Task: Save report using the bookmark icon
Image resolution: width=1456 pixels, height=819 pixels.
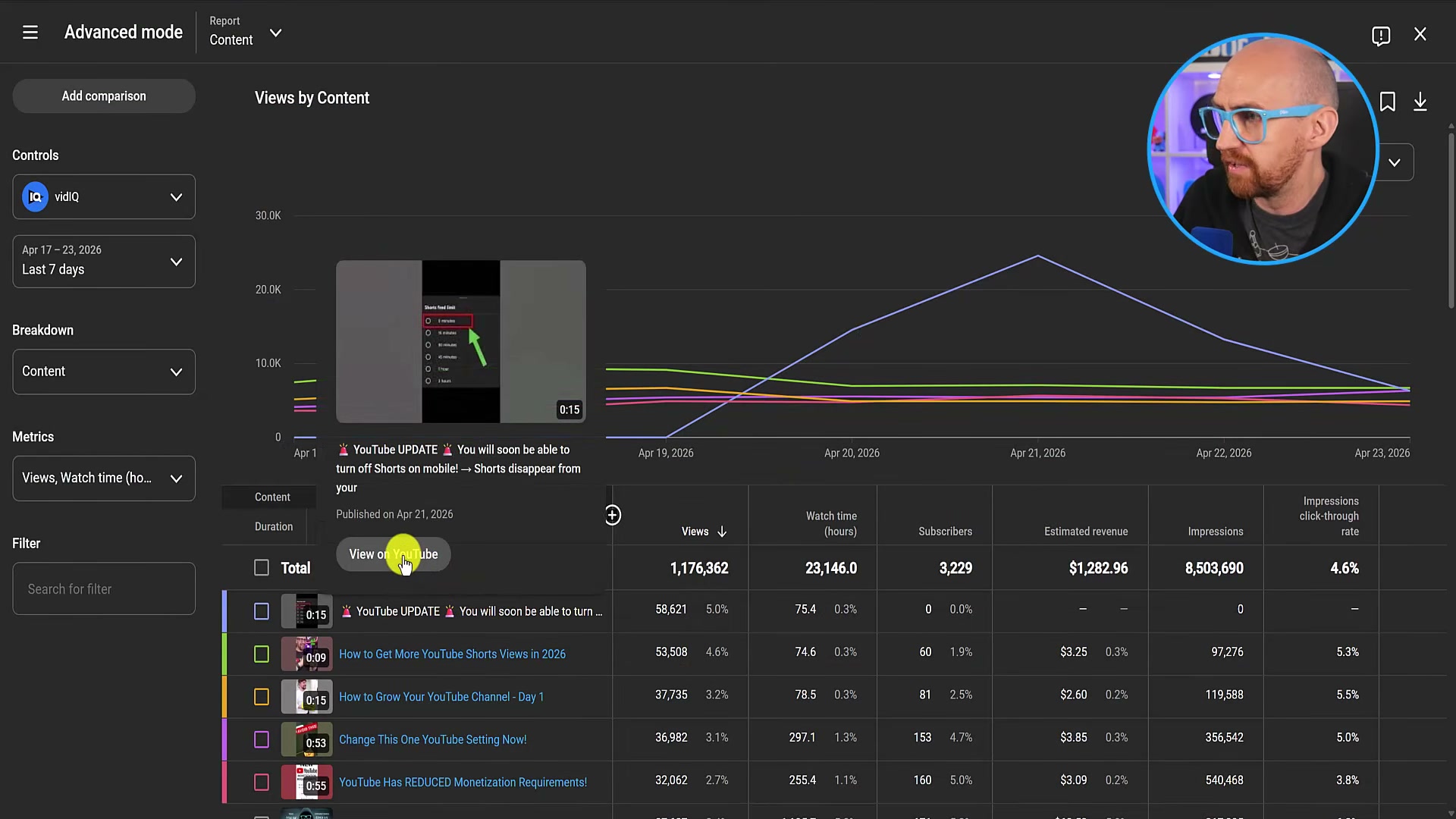Action: coord(1388,102)
